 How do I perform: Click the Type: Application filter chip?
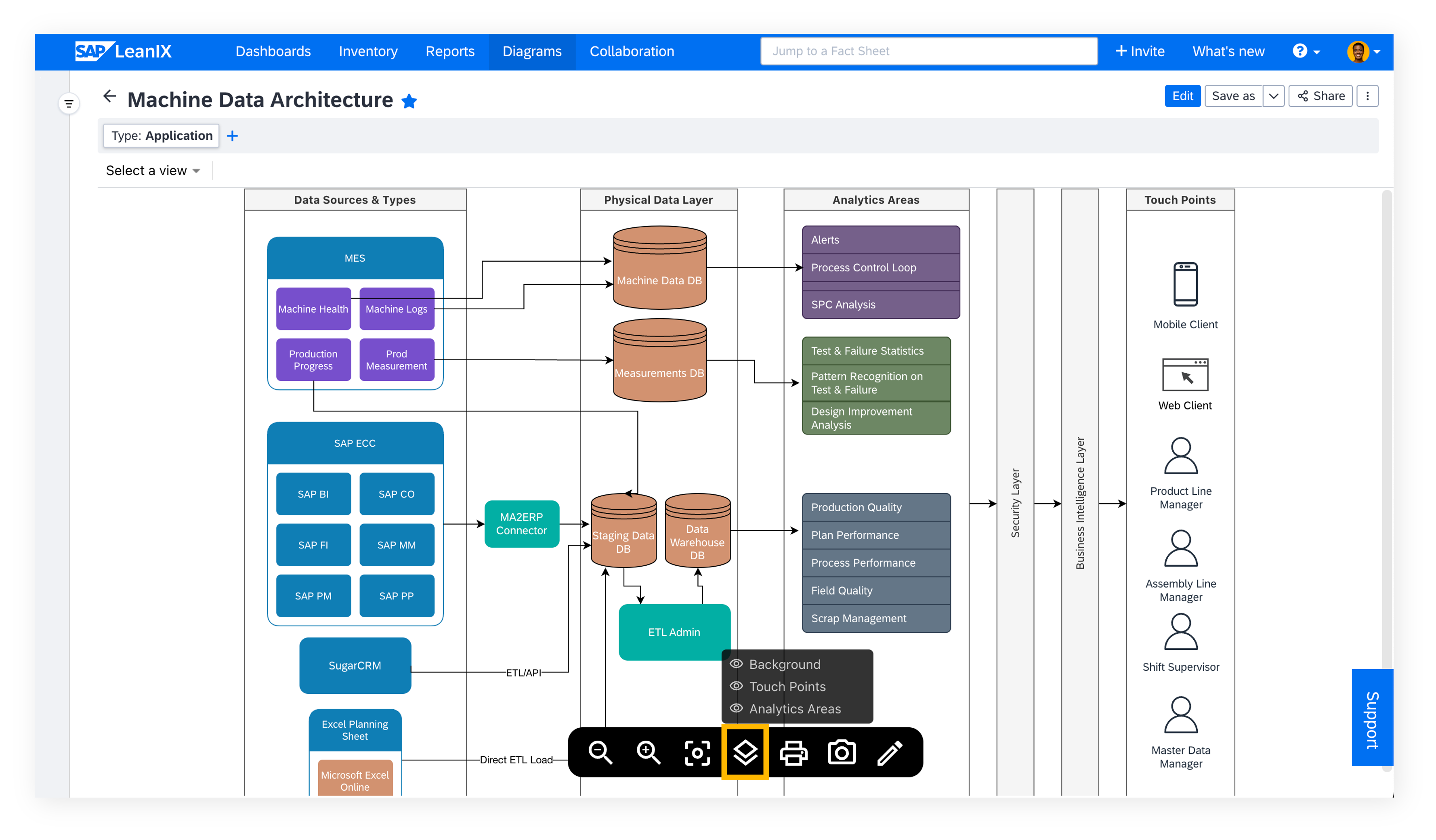(161, 136)
